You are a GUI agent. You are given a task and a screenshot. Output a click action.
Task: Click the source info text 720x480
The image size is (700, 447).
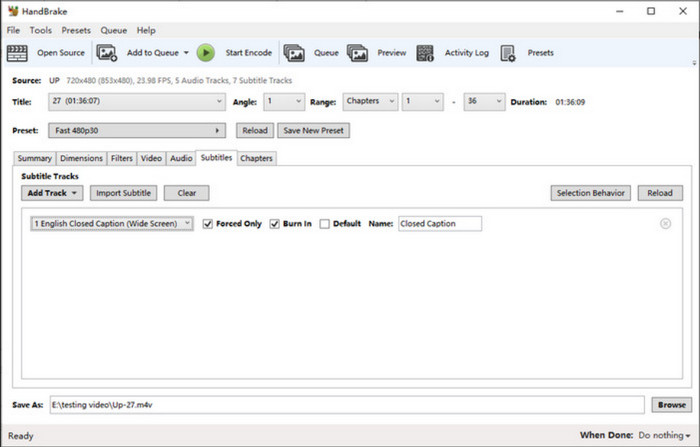[179, 80]
